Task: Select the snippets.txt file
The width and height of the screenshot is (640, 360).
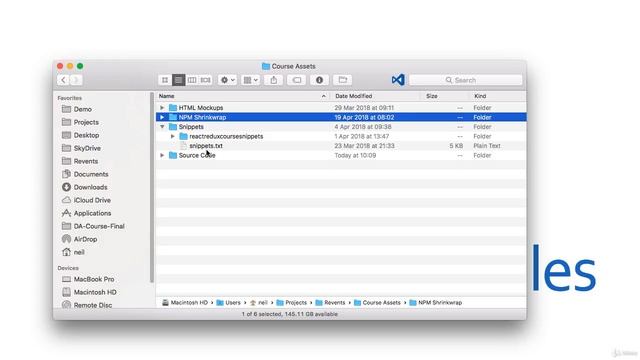Action: 341,146
